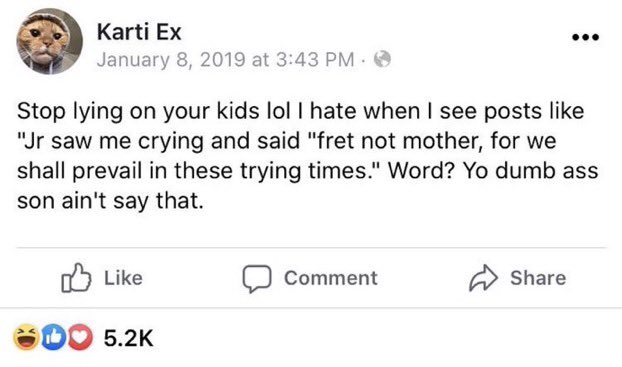The image size is (622, 367).
Task: View the 5.2K reactions count
Action: pyautogui.click(x=129, y=338)
